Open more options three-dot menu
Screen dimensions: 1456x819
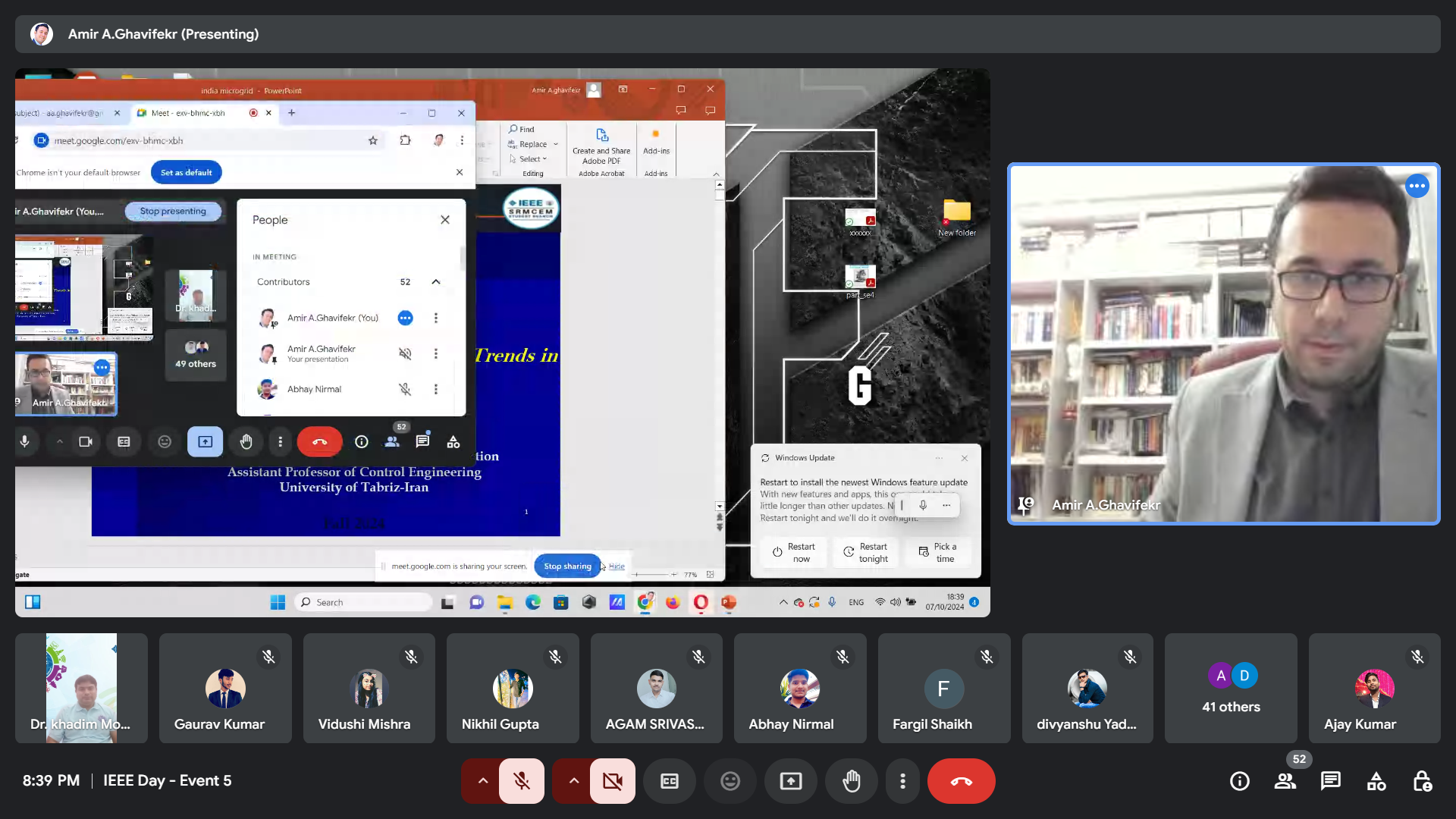coord(902,781)
